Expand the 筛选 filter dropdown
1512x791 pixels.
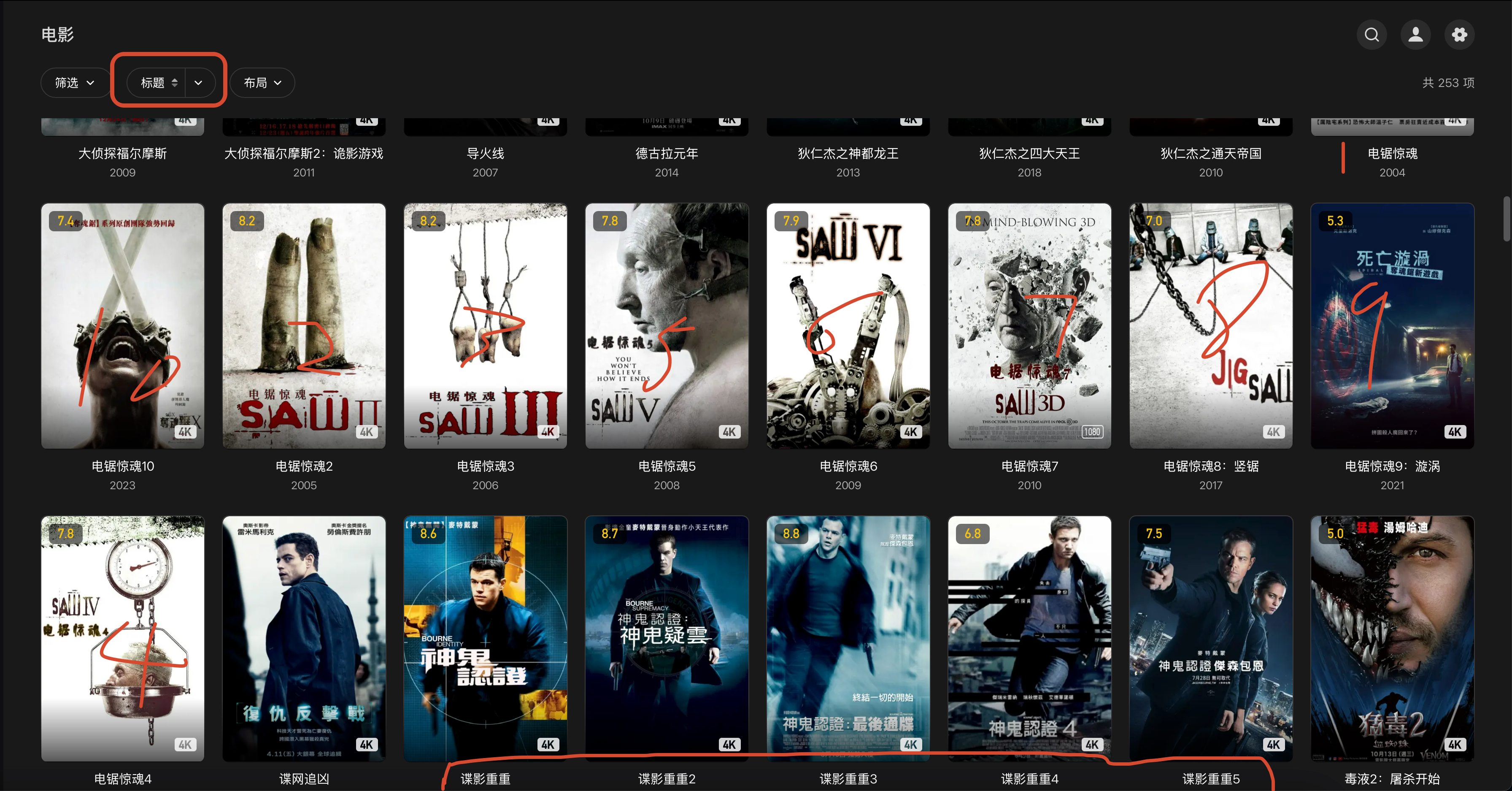(x=75, y=83)
